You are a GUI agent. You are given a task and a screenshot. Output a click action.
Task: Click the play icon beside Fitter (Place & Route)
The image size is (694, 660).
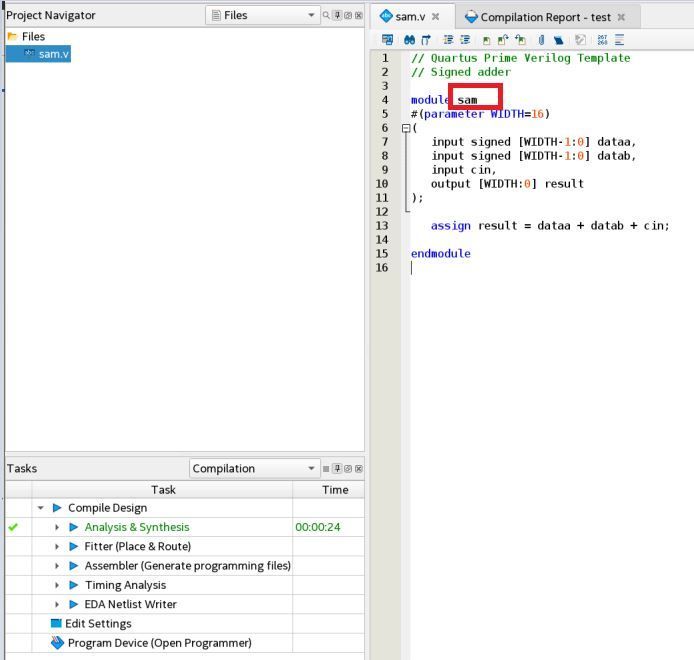tap(74, 547)
